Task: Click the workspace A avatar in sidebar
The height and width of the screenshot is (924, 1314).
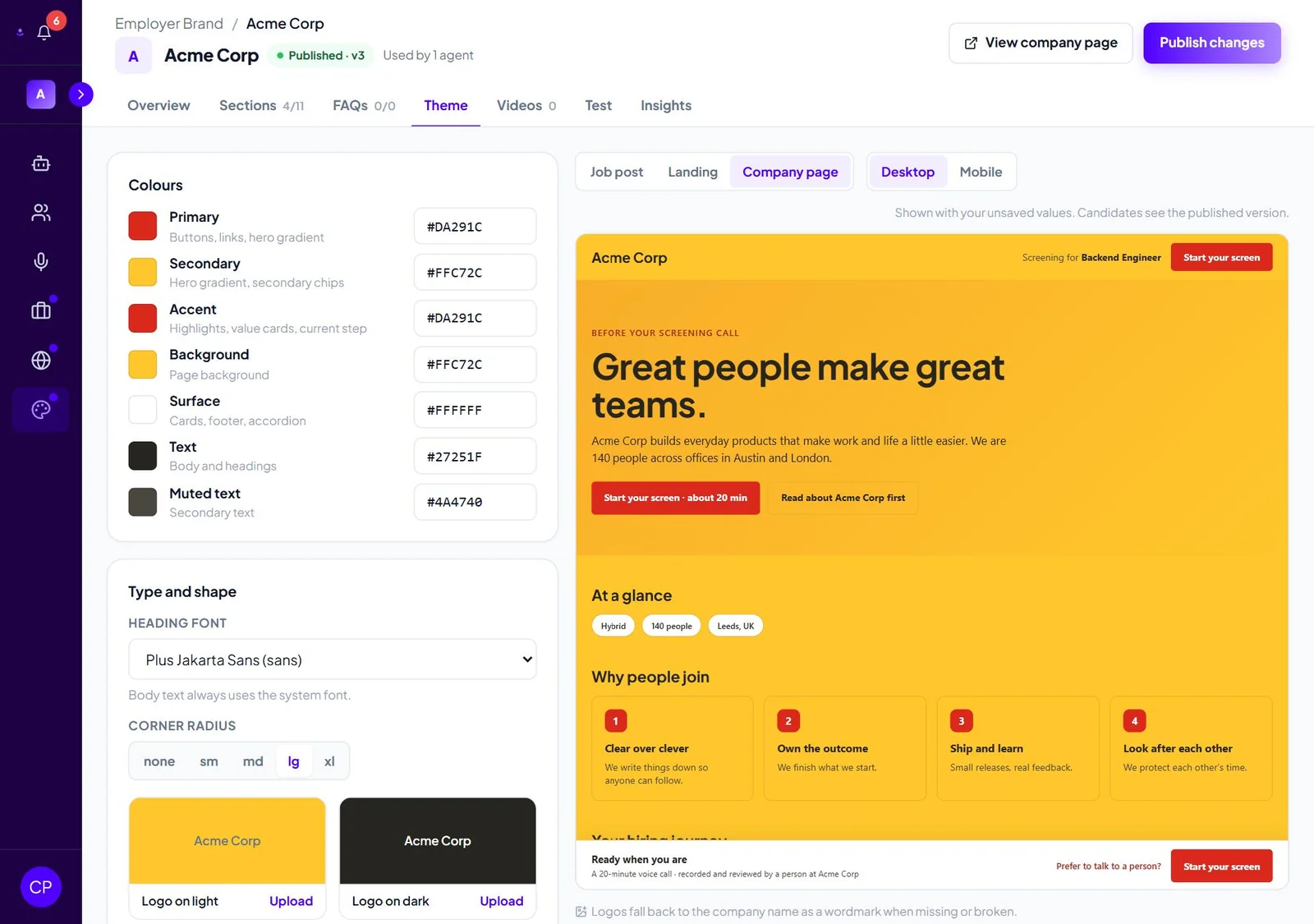Action: (x=40, y=94)
